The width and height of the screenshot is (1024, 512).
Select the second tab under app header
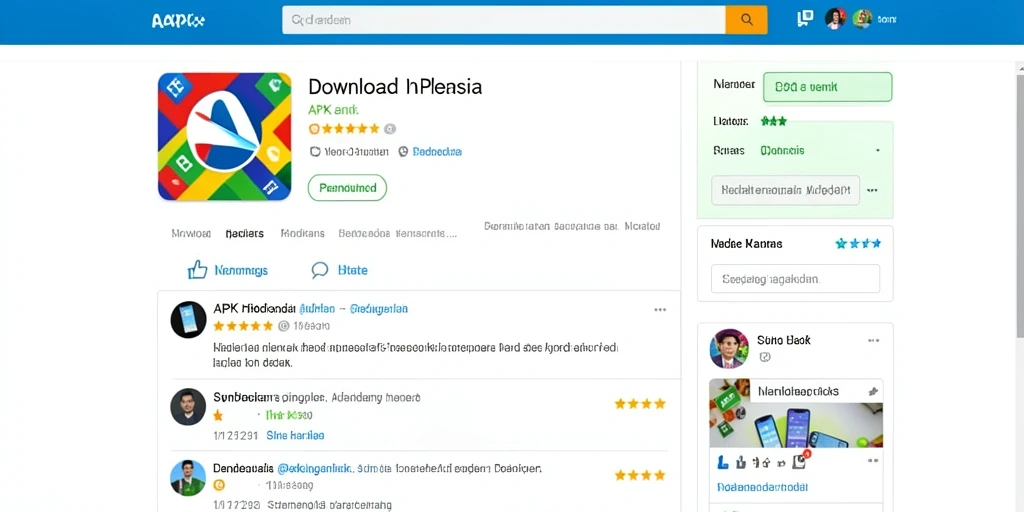[x=244, y=233]
